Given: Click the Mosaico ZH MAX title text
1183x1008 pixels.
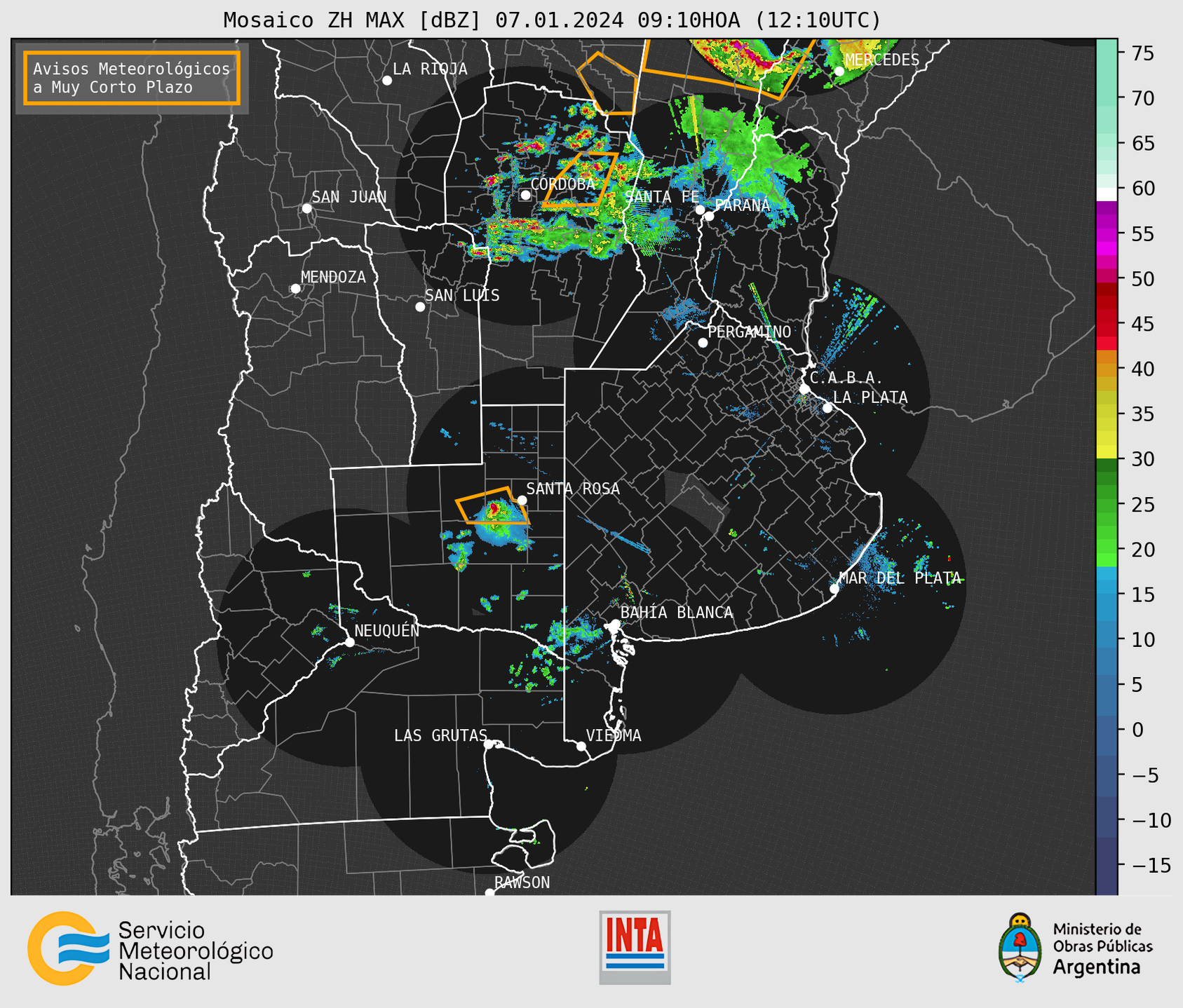Looking at the screenshot, I should [x=552, y=20].
